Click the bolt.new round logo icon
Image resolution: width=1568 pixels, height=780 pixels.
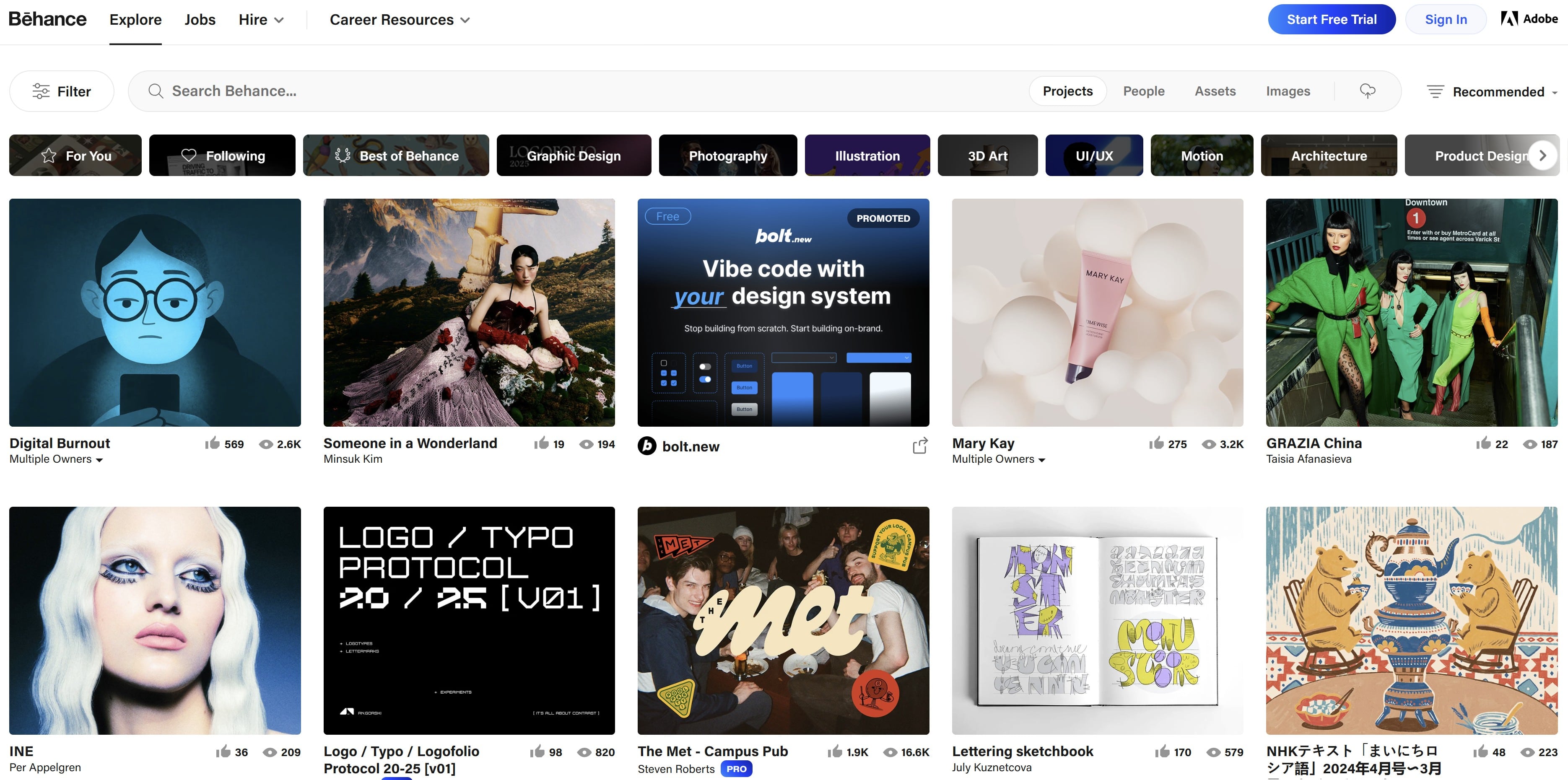coord(647,446)
